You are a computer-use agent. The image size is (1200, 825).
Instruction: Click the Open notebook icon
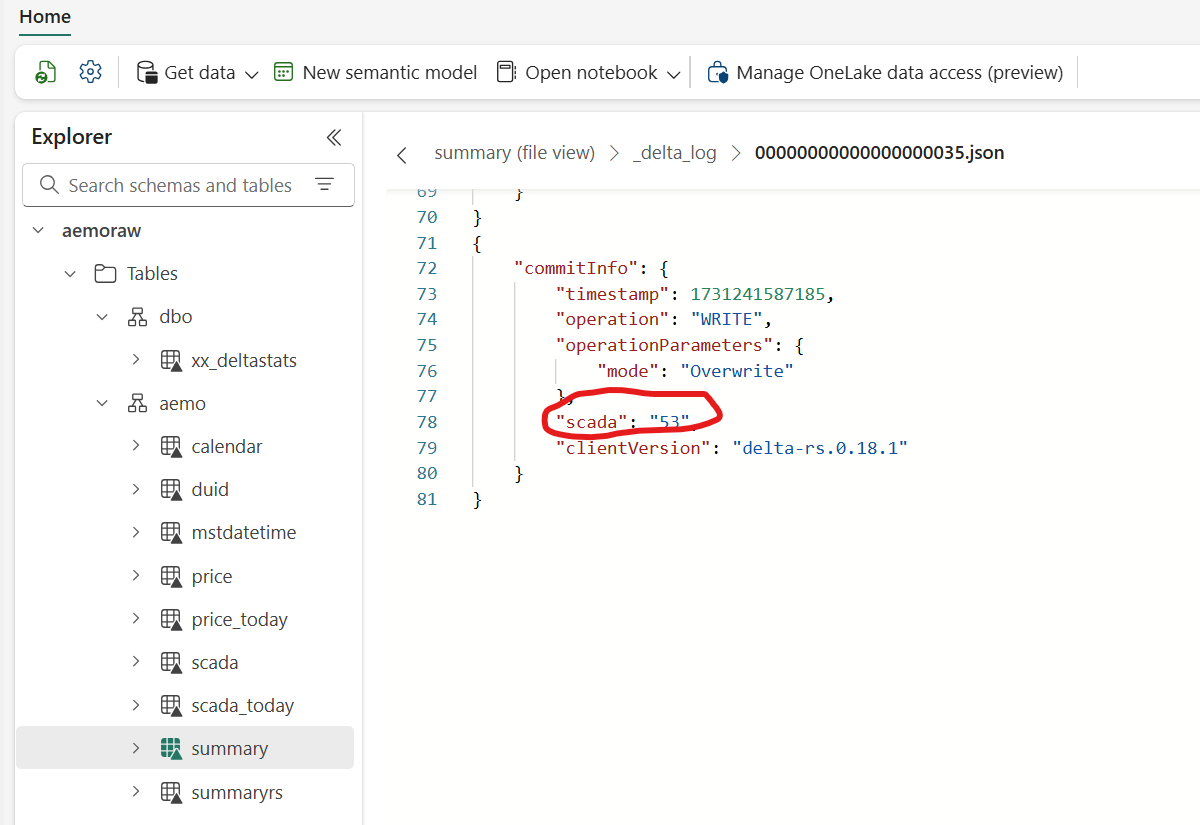click(x=506, y=72)
